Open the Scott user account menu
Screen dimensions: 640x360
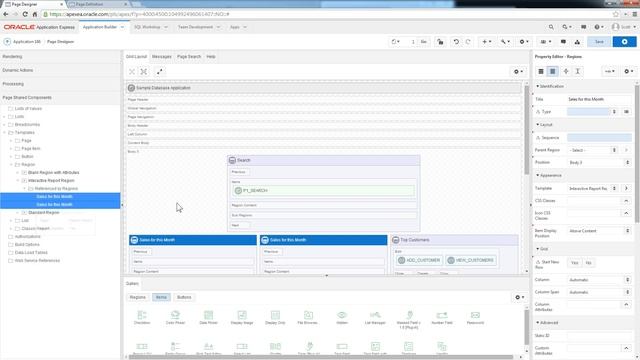[624, 27]
